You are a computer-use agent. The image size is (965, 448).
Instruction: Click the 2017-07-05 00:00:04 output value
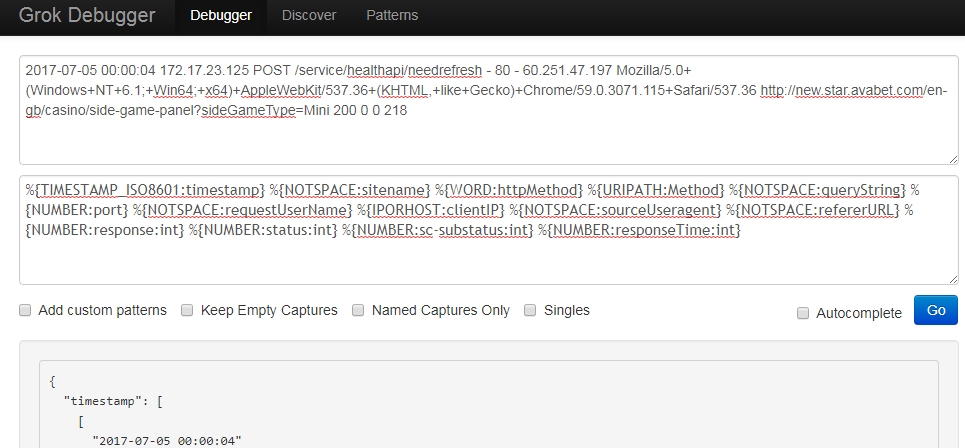tap(167, 440)
